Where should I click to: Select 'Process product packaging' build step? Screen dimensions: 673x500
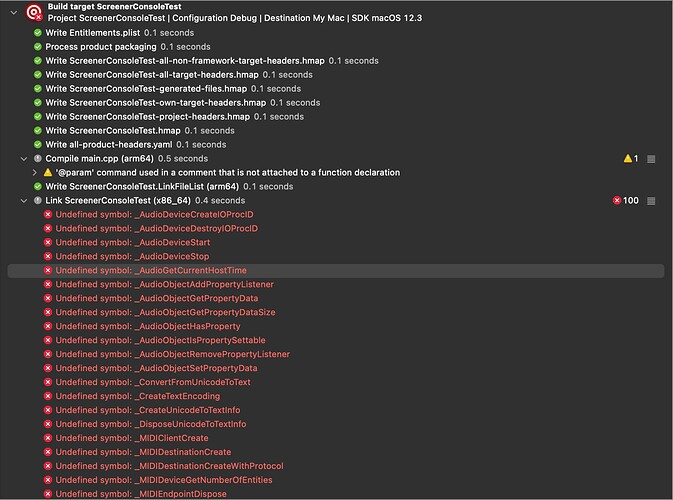[101, 47]
